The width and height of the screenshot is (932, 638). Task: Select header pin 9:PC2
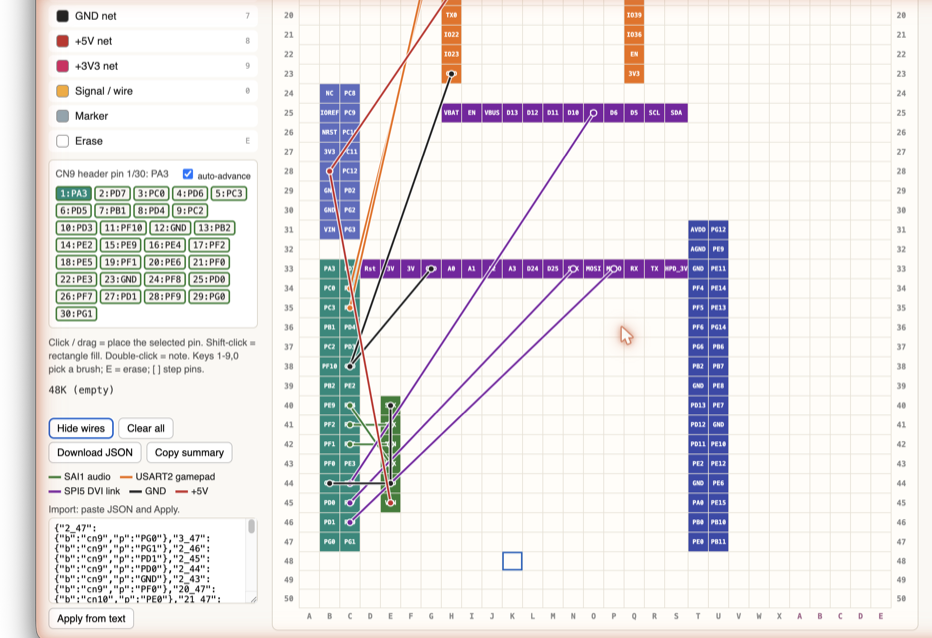point(190,210)
